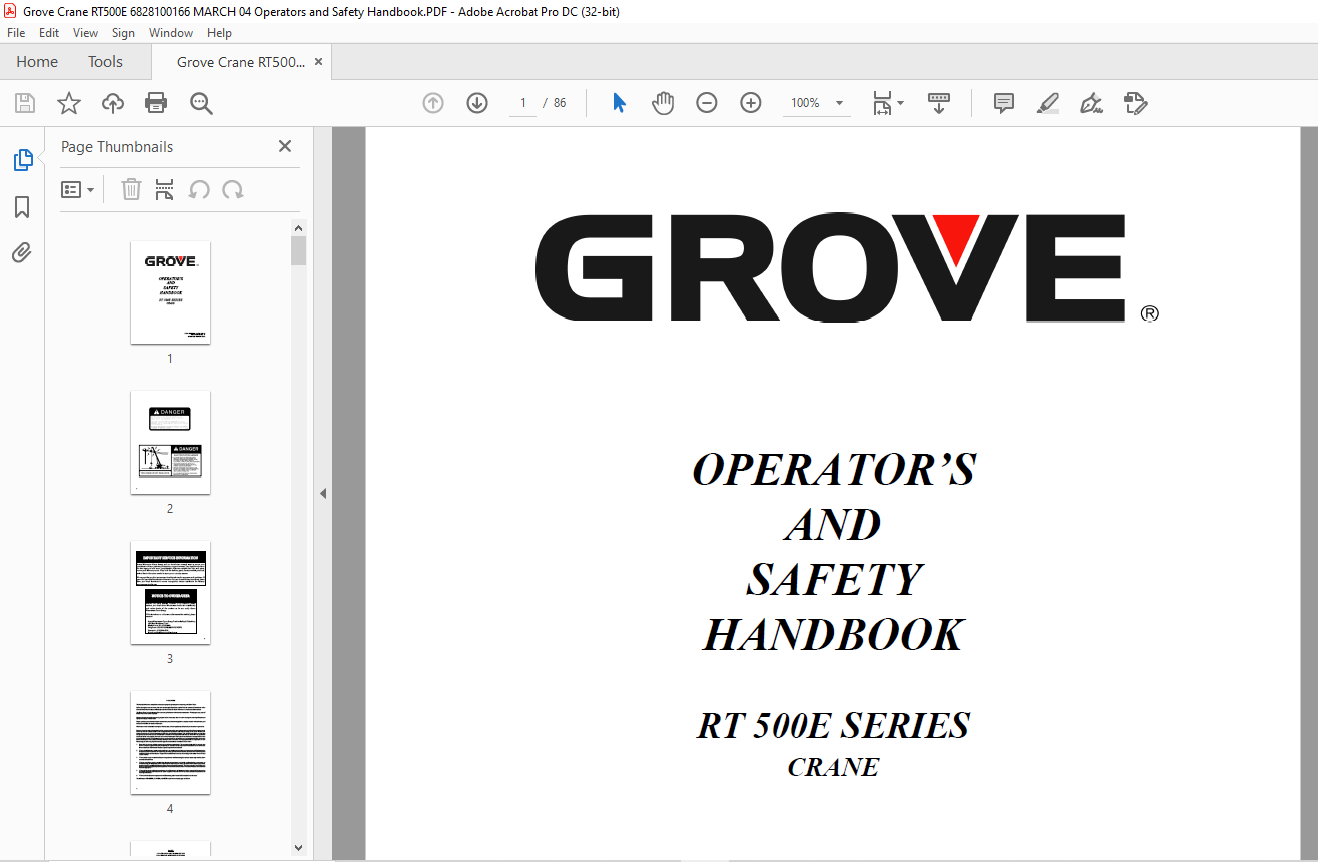Expand the fit page options arrow
Screen dimensions: 1318x862
900,103
